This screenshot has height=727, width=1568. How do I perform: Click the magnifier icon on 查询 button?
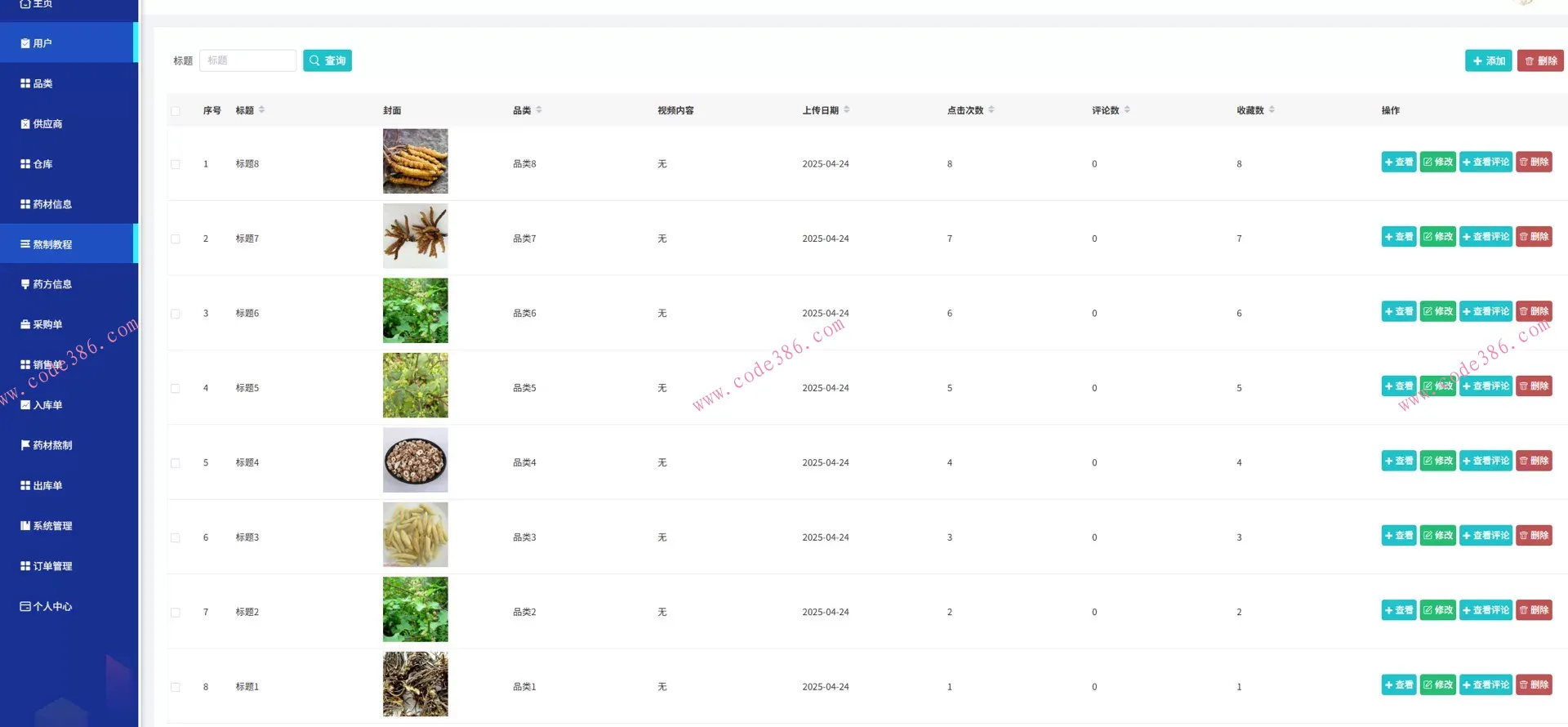pyautogui.click(x=314, y=60)
